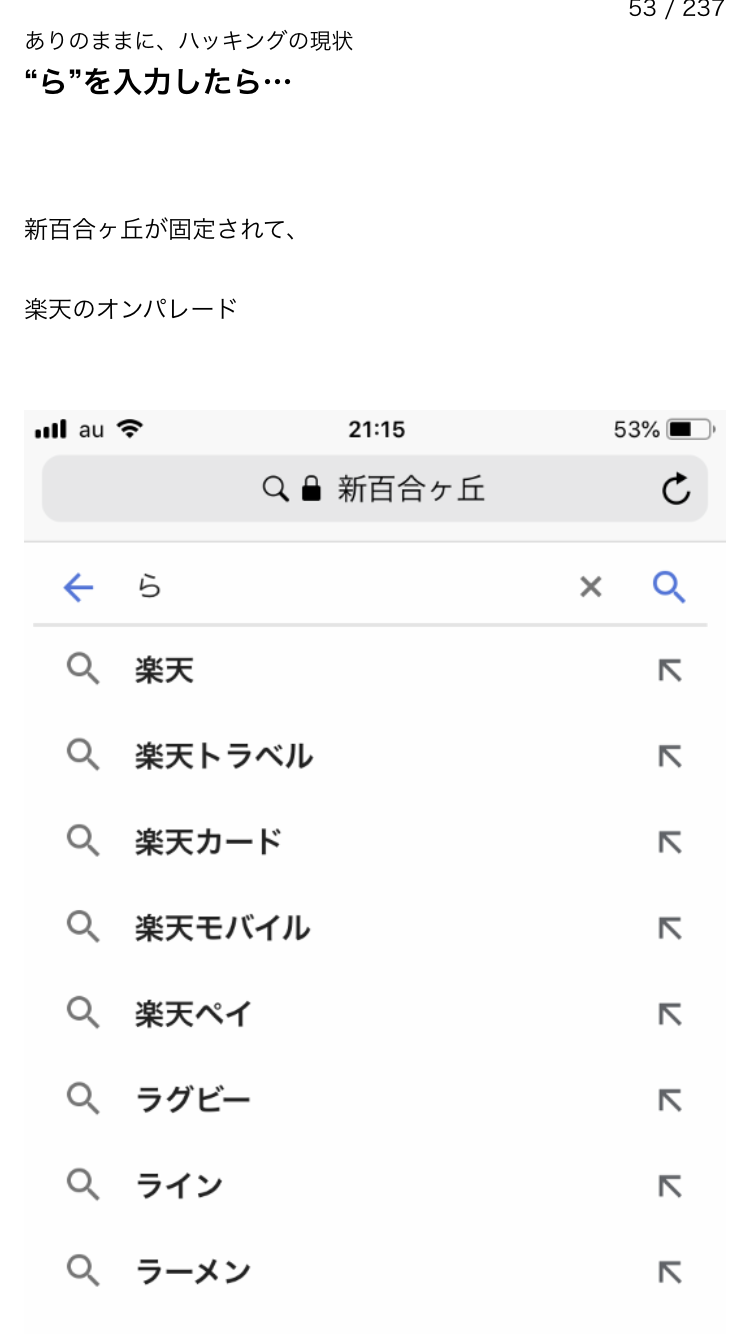Open the 楽天モバイル suggestion

click(x=223, y=928)
